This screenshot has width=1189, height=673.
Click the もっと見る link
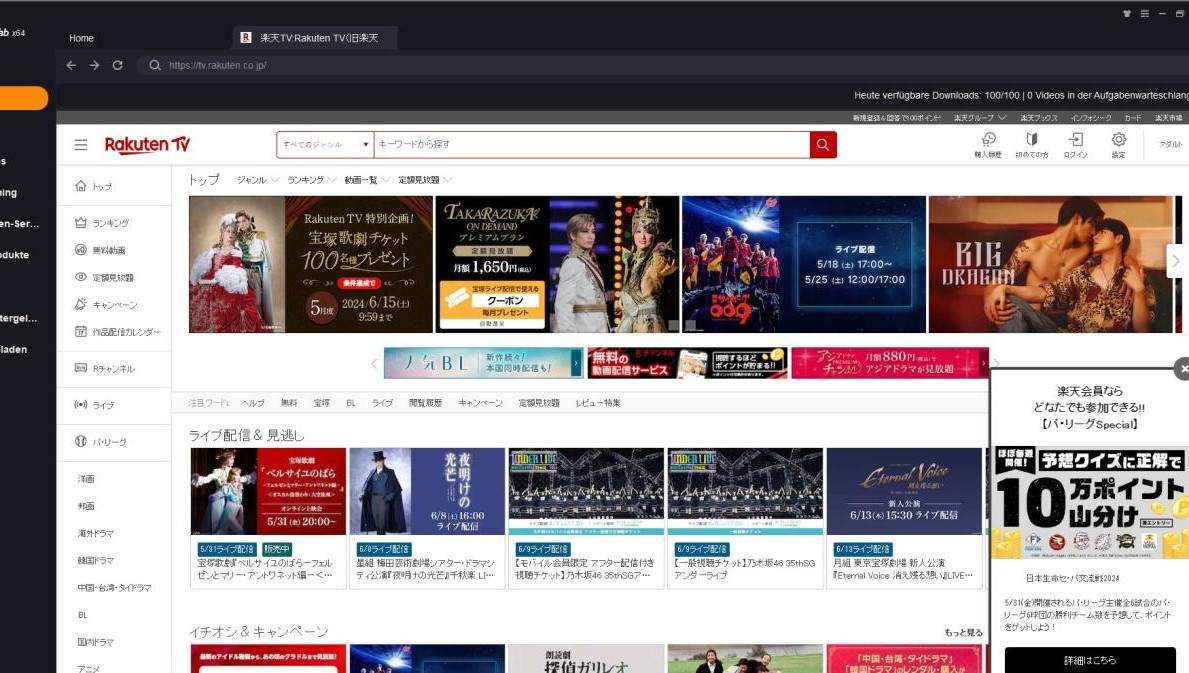coord(963,633)
